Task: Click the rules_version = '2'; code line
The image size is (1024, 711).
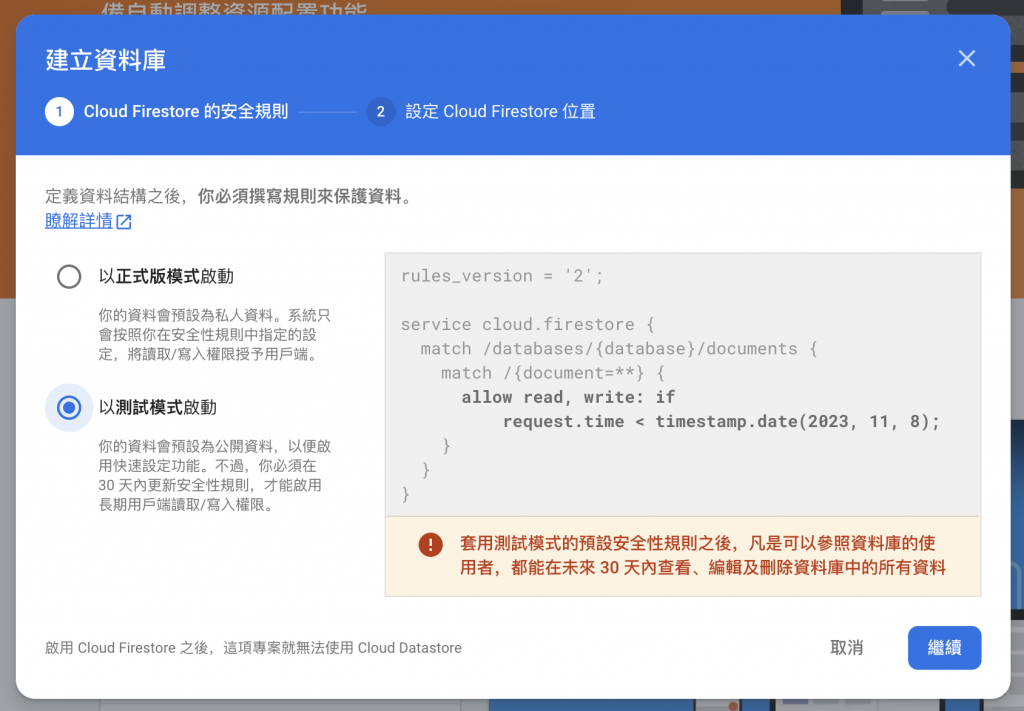Action: (502, 276)
